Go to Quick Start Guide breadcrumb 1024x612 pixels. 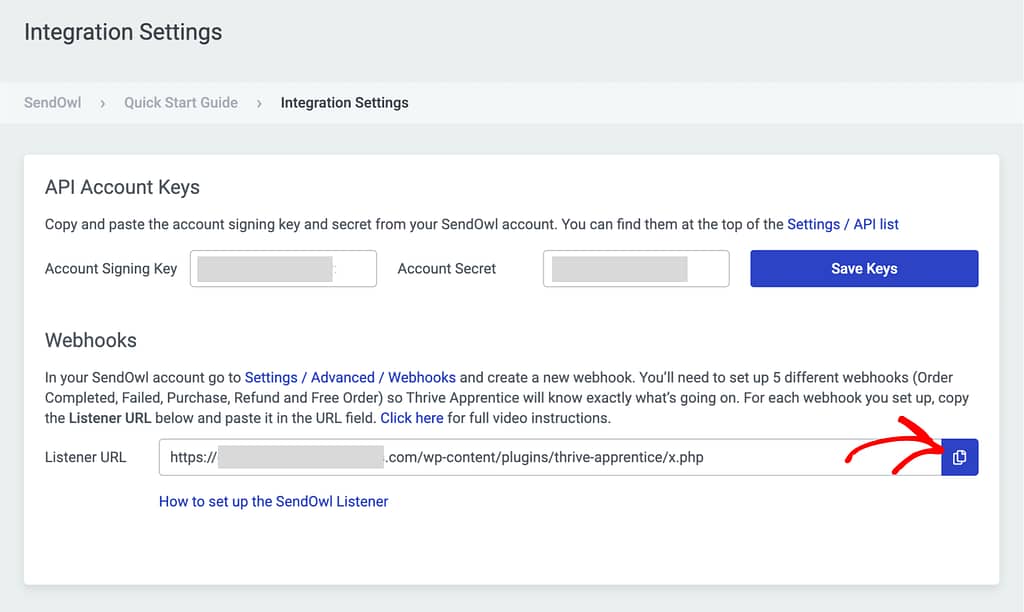click(181, 103)
